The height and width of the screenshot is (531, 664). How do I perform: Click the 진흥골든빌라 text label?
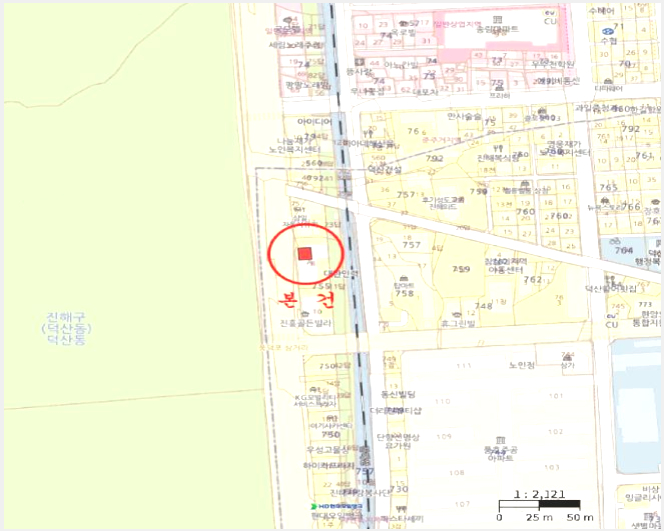(x=306, y=323)
